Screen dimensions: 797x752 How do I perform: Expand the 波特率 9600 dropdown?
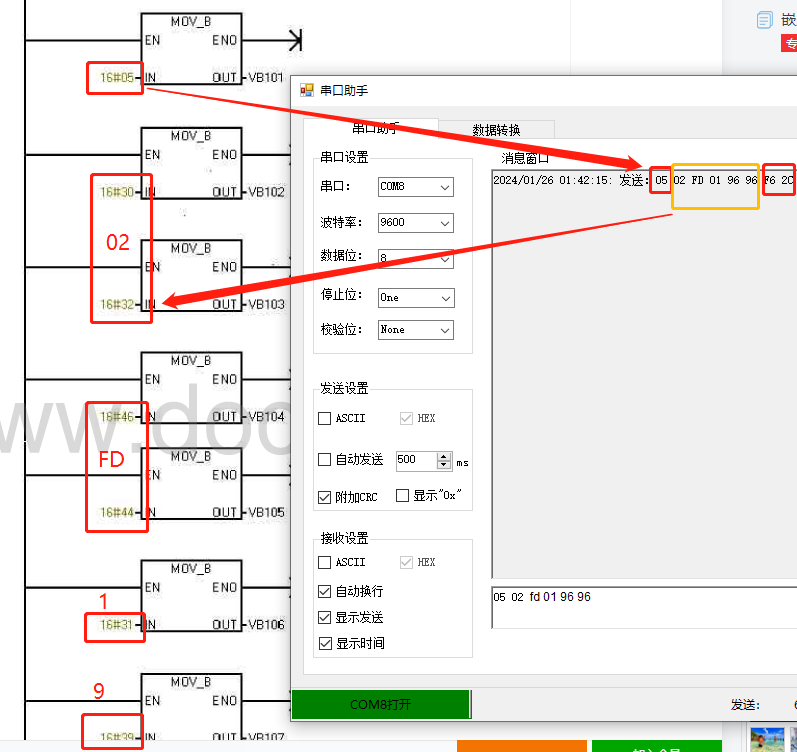pos(415,223)
